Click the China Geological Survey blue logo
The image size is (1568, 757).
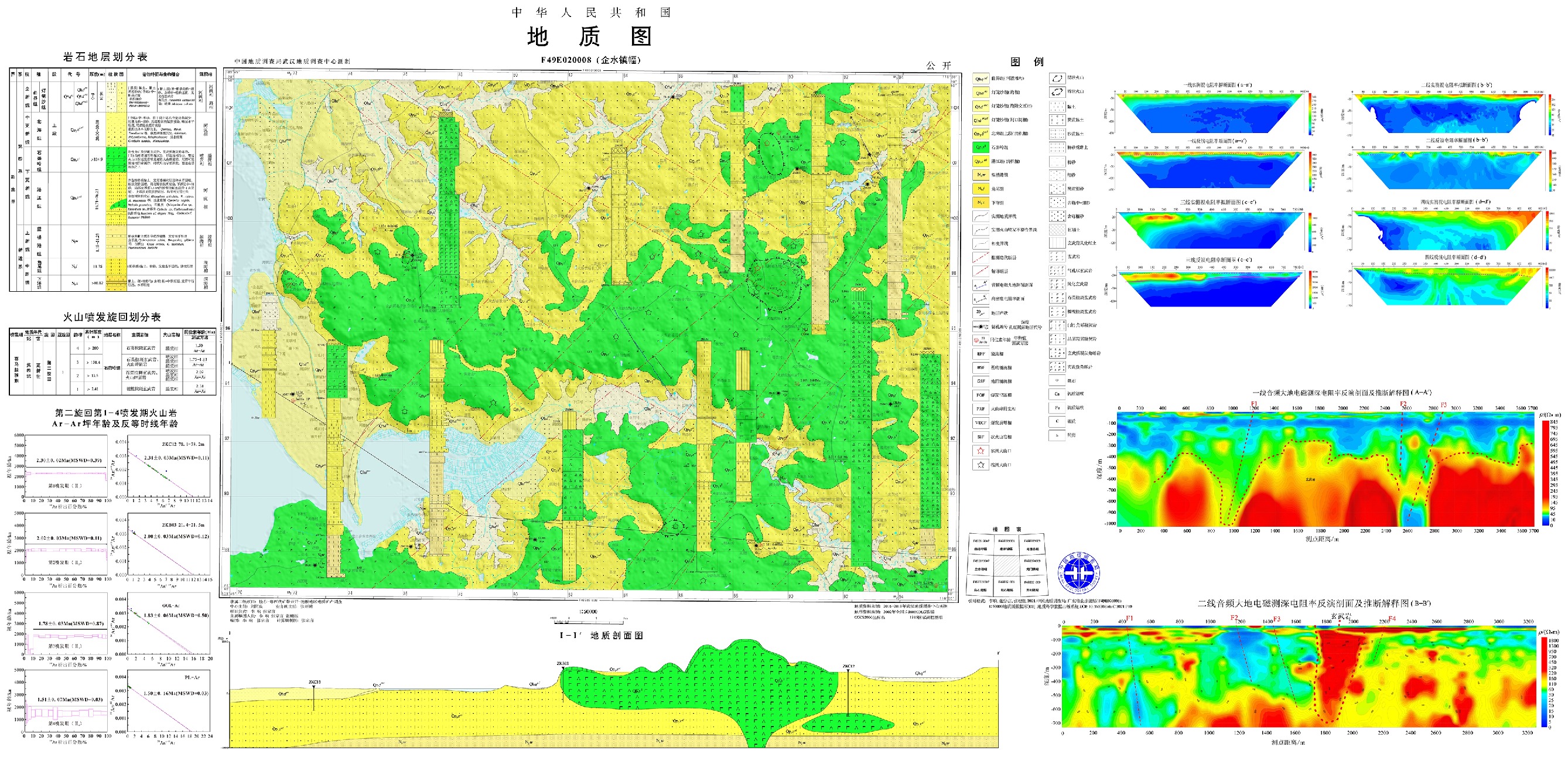pyautogui.click(x=1080, y=573)
